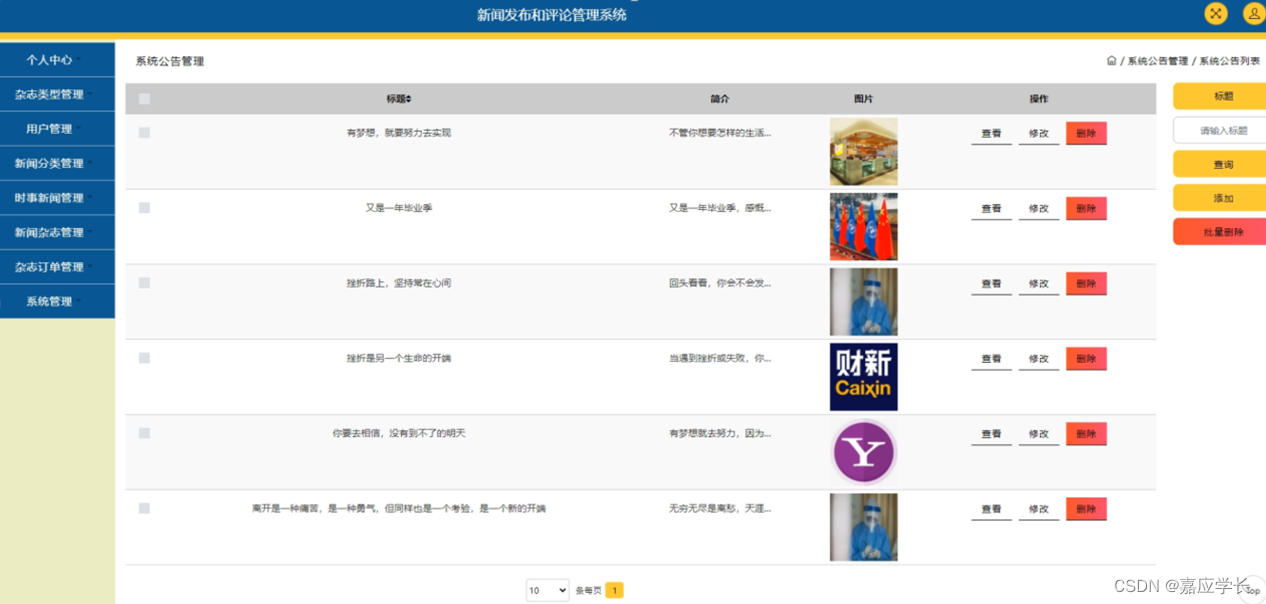Expand 系统管理 sidebar menu
1266x604 pixels.
pos(57,302)
